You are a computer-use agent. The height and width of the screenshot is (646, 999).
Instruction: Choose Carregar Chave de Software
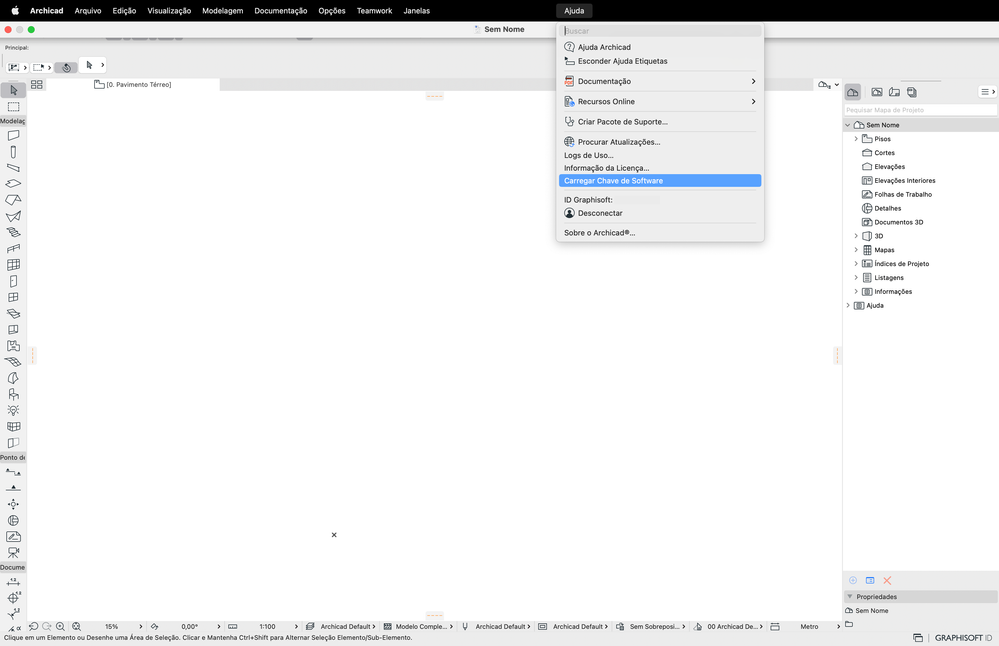click(x=659, y=181)
